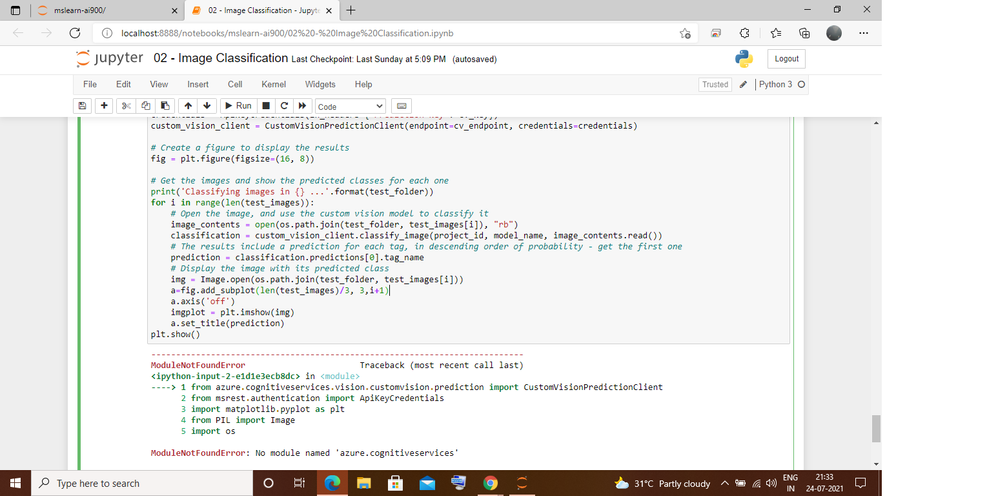Open the weather widget 31°C Partly cloudy
This screenshot has height=496, width=998.
point(662,483)
